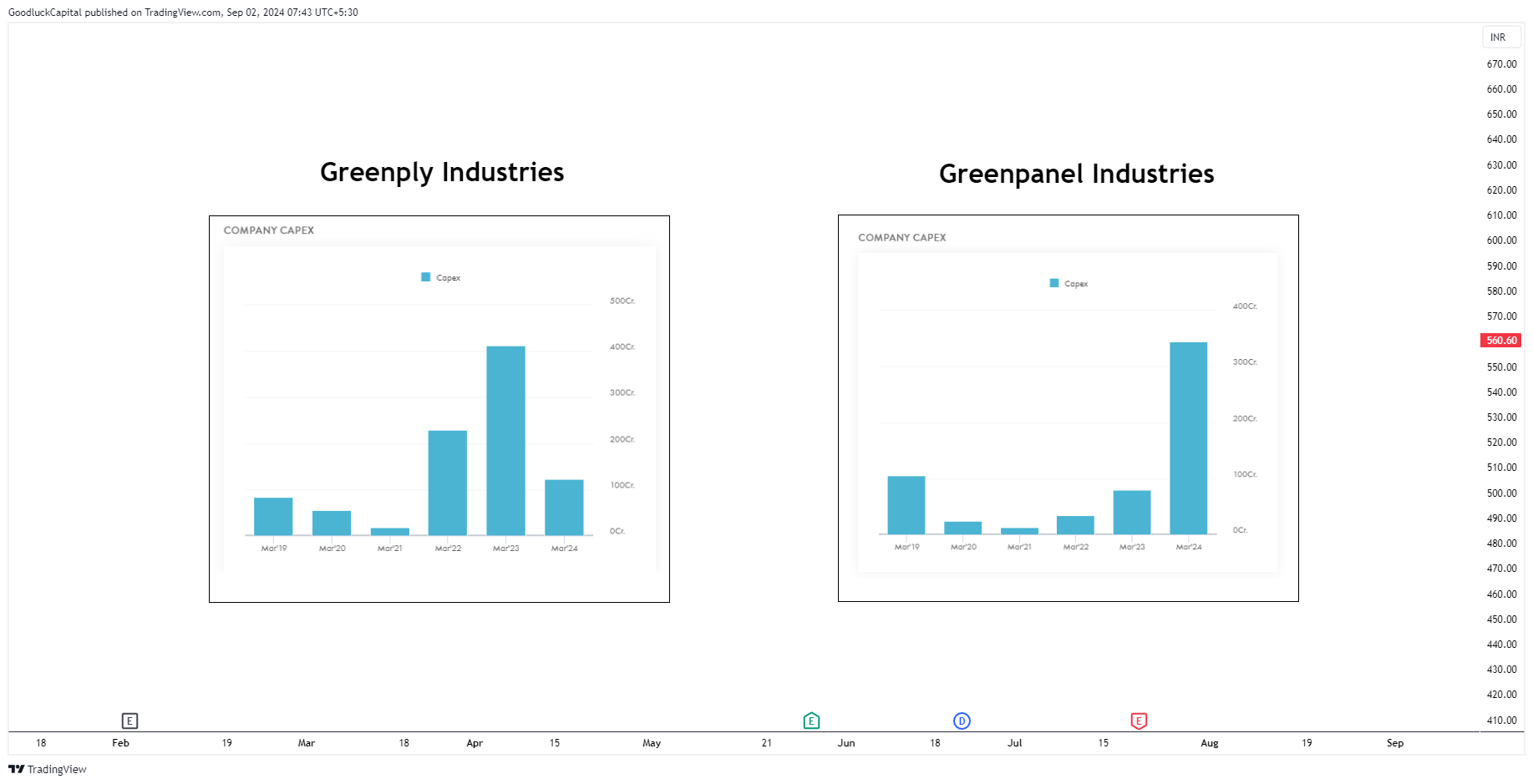Image resolution: width=1533 pixels, height=784 pixels.
Task: Click the blue dividend marker near Jul
Action: point(962,721)
